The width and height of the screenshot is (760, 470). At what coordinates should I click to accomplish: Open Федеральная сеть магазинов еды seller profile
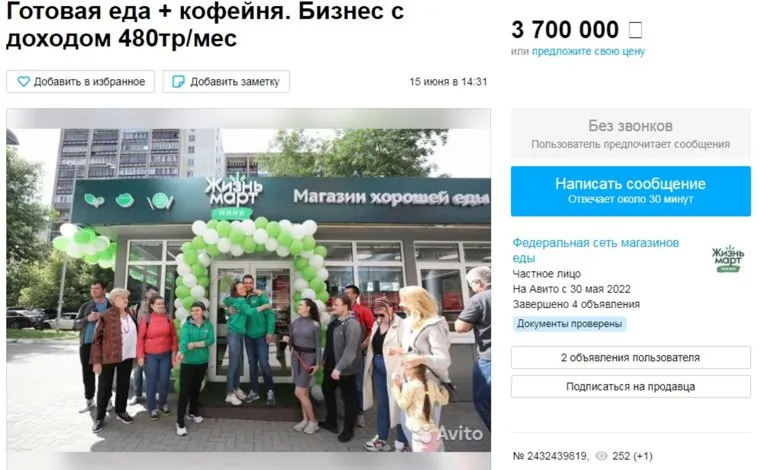pyautogui.click(x=596, y=250)
